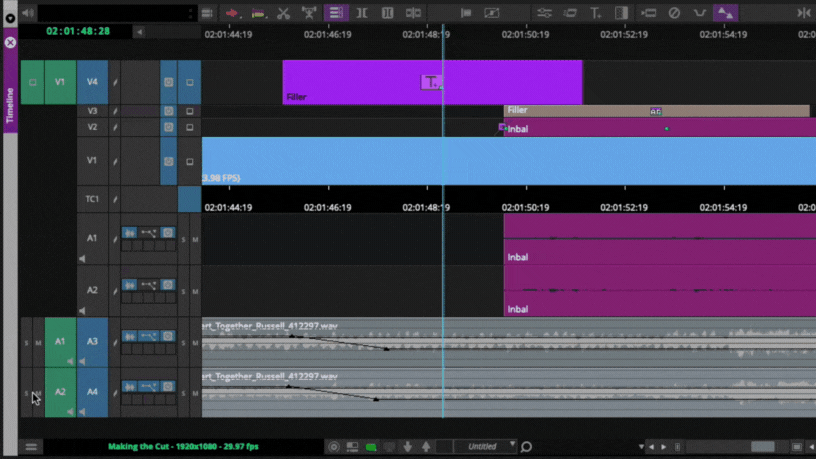Toggle the waveform display on track A1
The image size is (816, 459).
(x=130, y=233)
